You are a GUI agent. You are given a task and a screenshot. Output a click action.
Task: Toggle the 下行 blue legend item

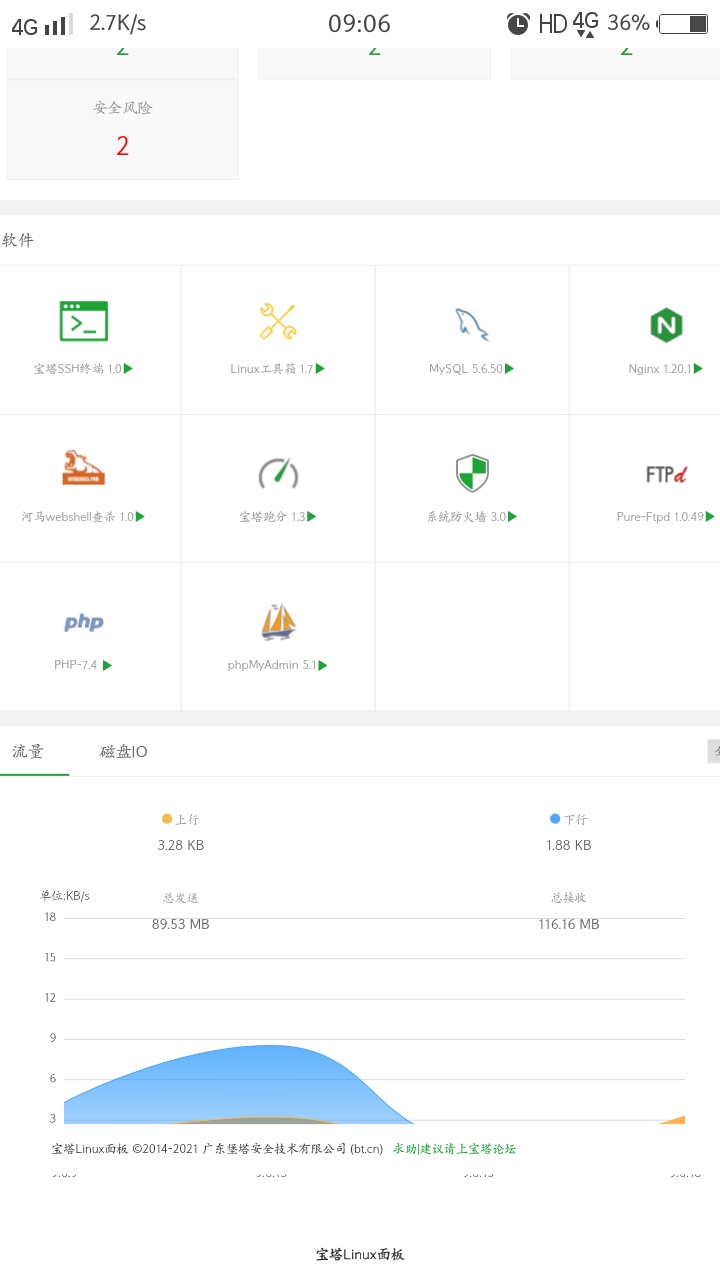point(568,819)
